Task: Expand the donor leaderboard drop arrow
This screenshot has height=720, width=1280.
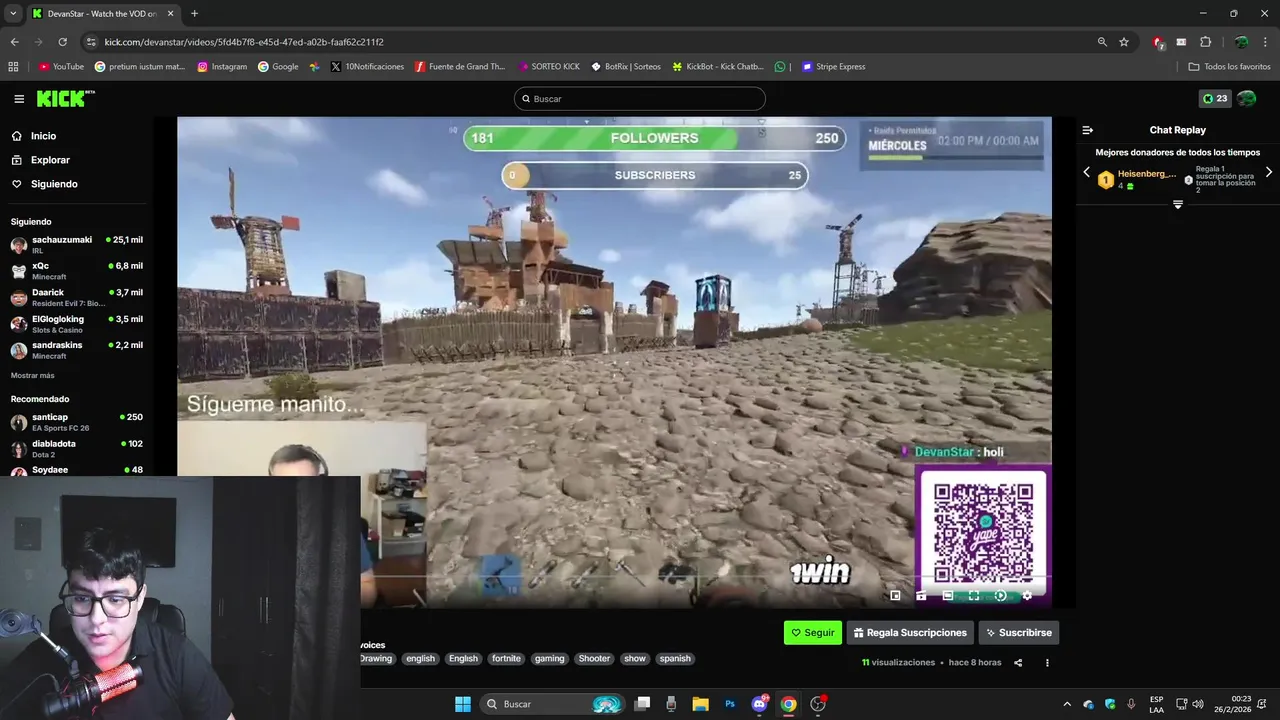Action: coord(1177,204)
